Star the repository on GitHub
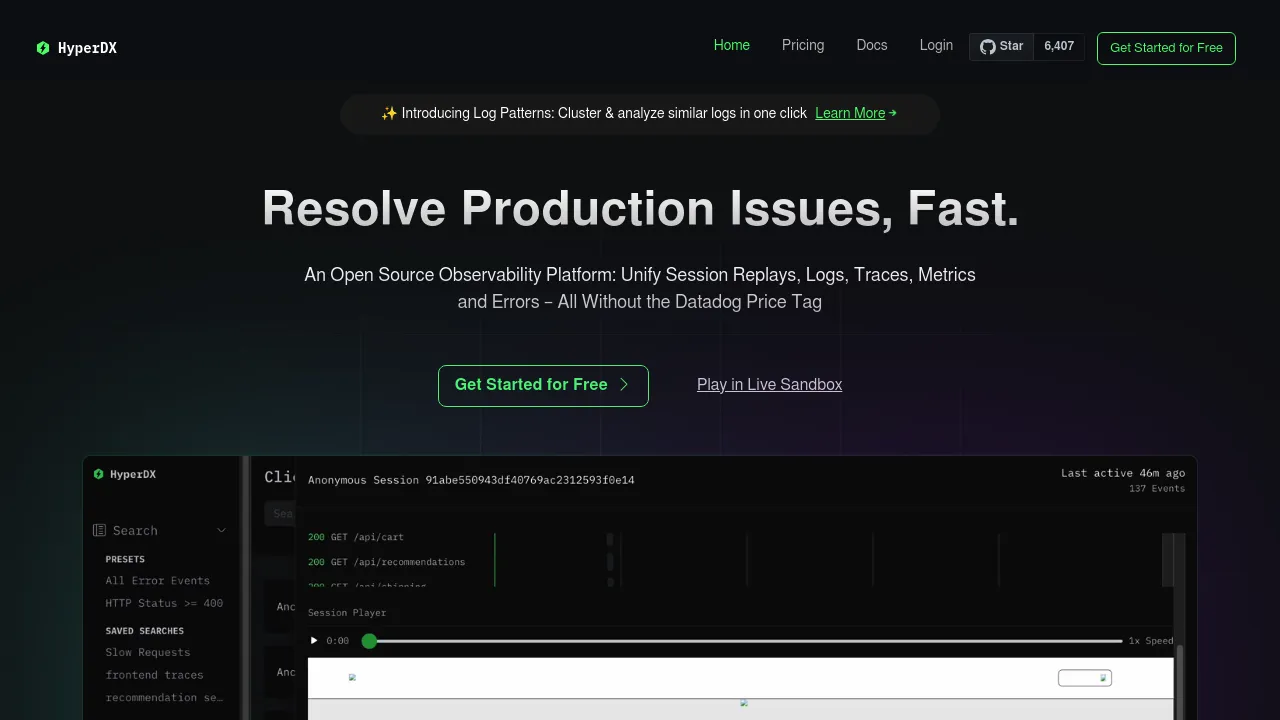Viewport: 1280px width, 720px height. click(x=1001, y=46)
